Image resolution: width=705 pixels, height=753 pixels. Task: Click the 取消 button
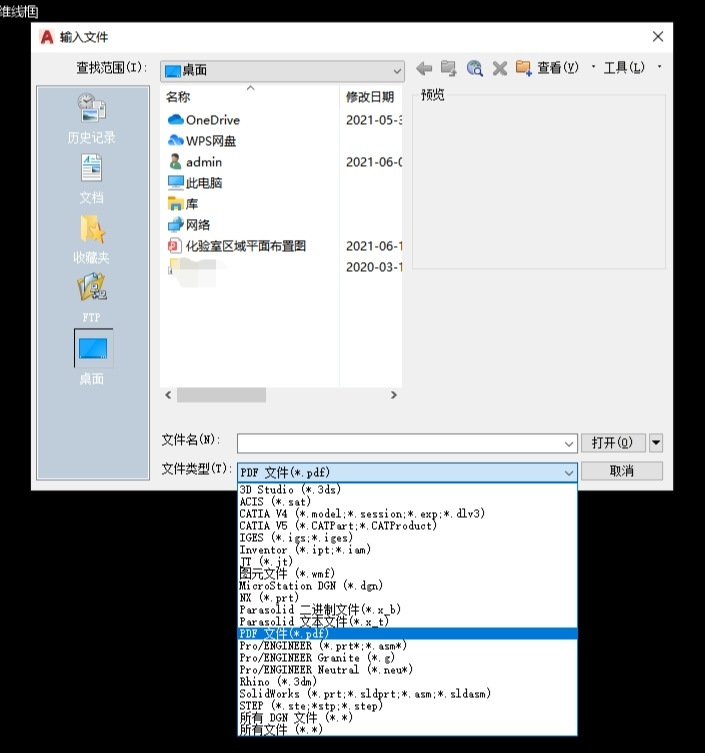click(622, 471)
